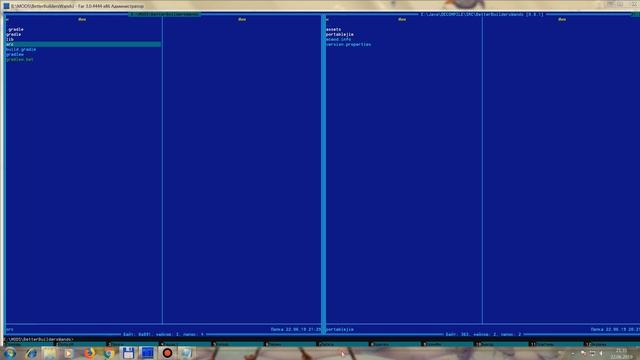
Task: Click the Far icon in the title bar
Action: click(x=6, y=6)
